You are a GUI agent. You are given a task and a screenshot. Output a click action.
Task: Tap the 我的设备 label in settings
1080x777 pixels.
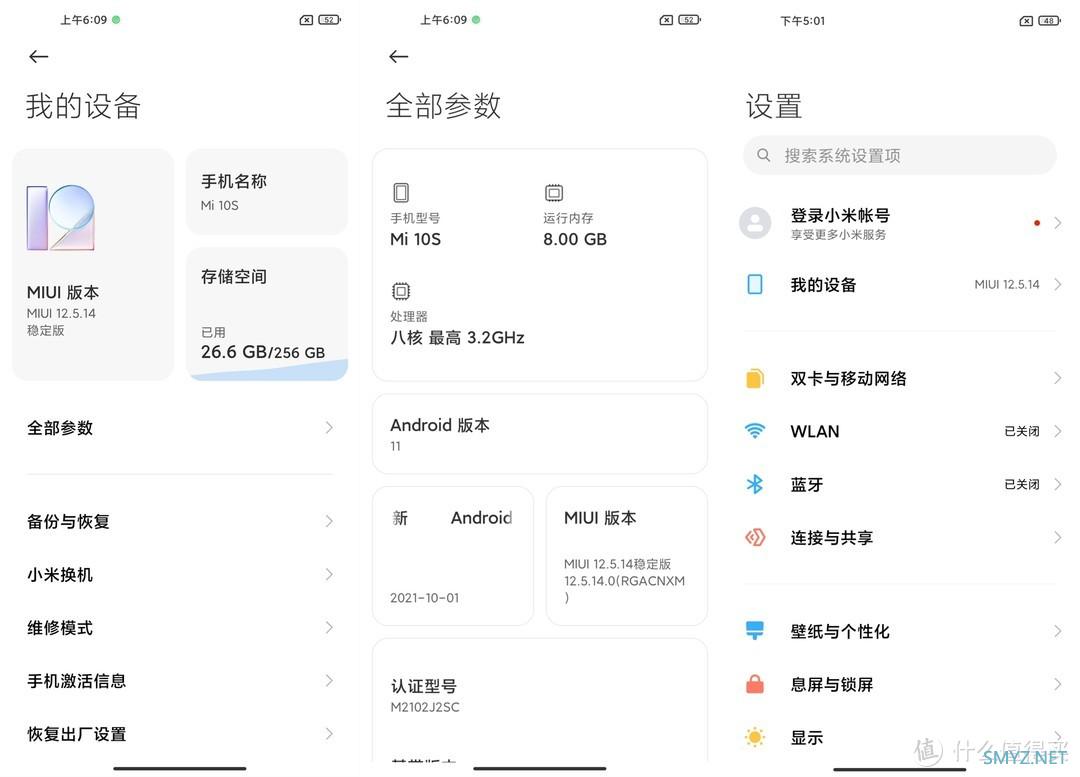823,284
